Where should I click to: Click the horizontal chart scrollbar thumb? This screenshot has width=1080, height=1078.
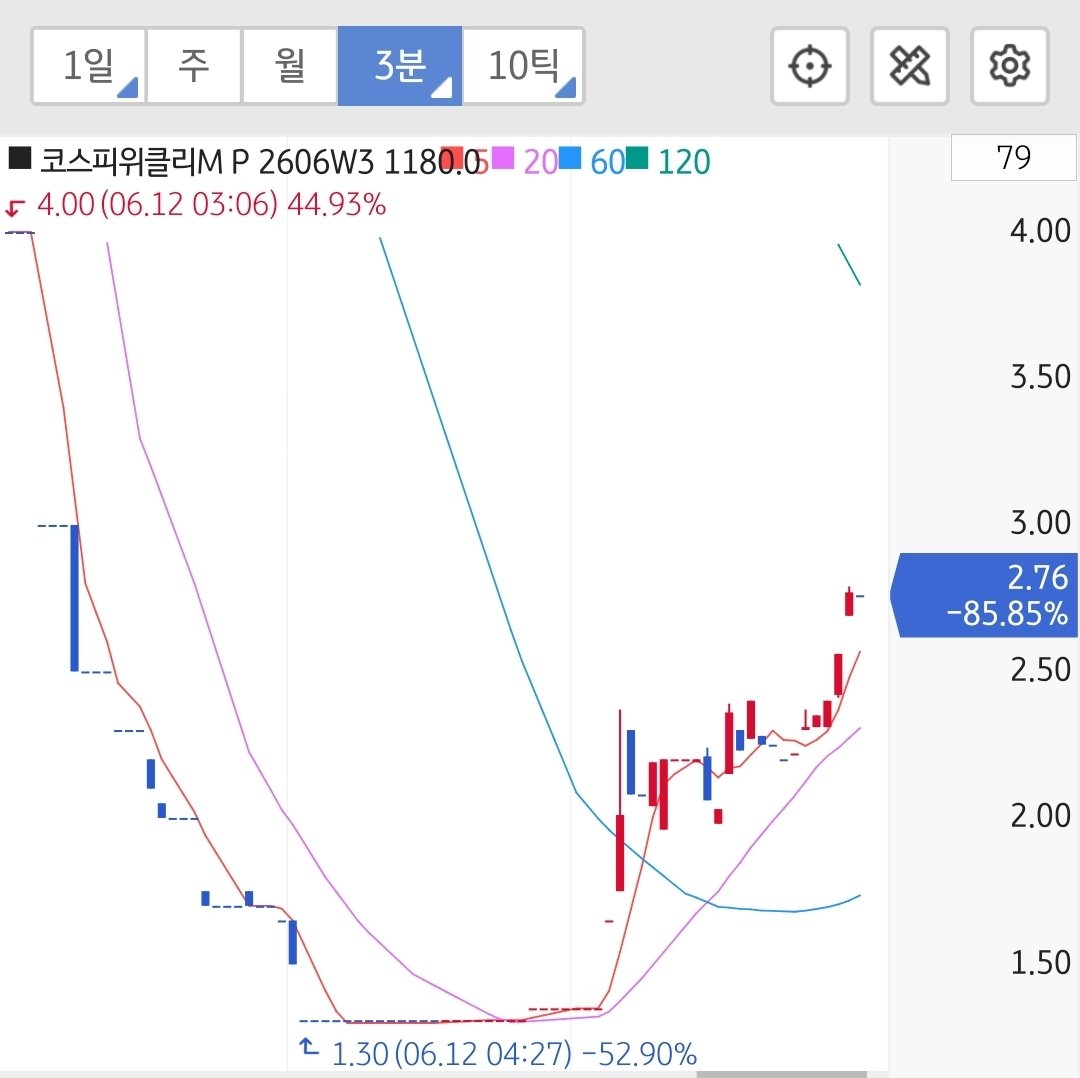(782, 1074)
